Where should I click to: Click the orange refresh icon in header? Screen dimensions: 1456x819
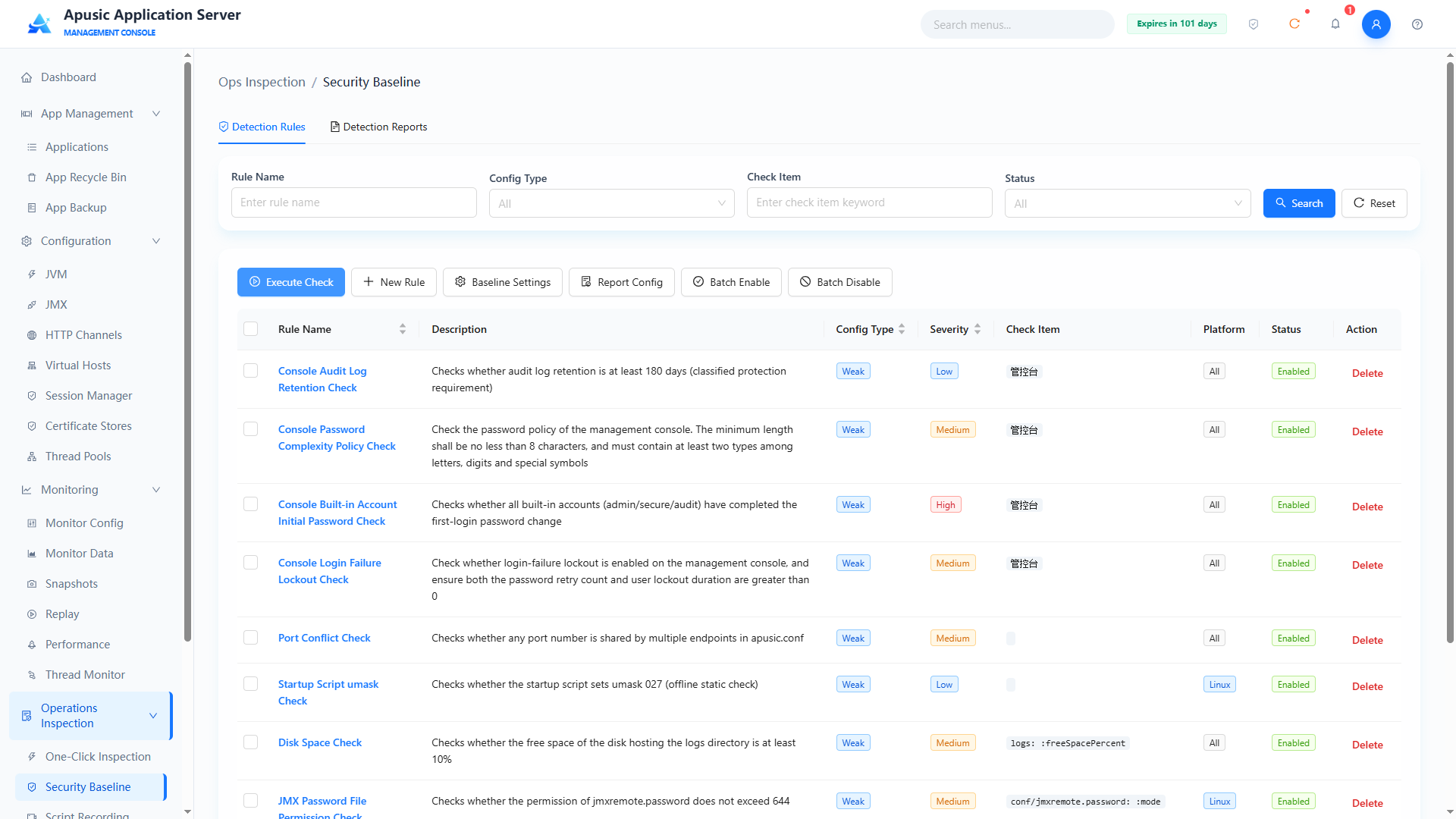[1294, 24]
